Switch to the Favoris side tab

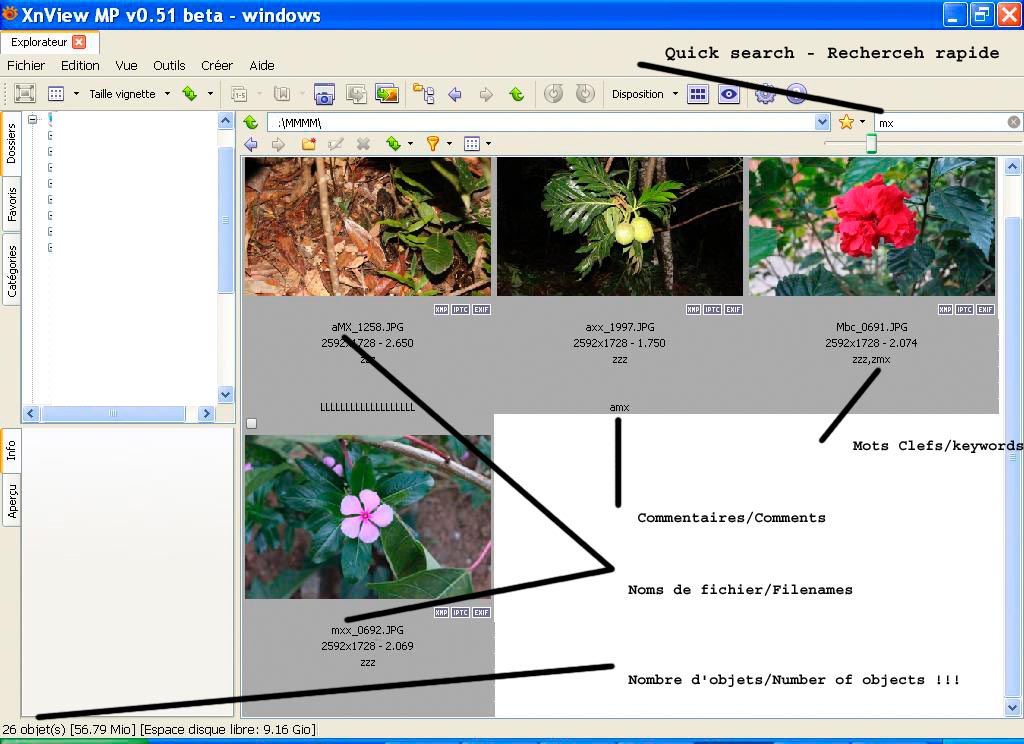(11, 204)
